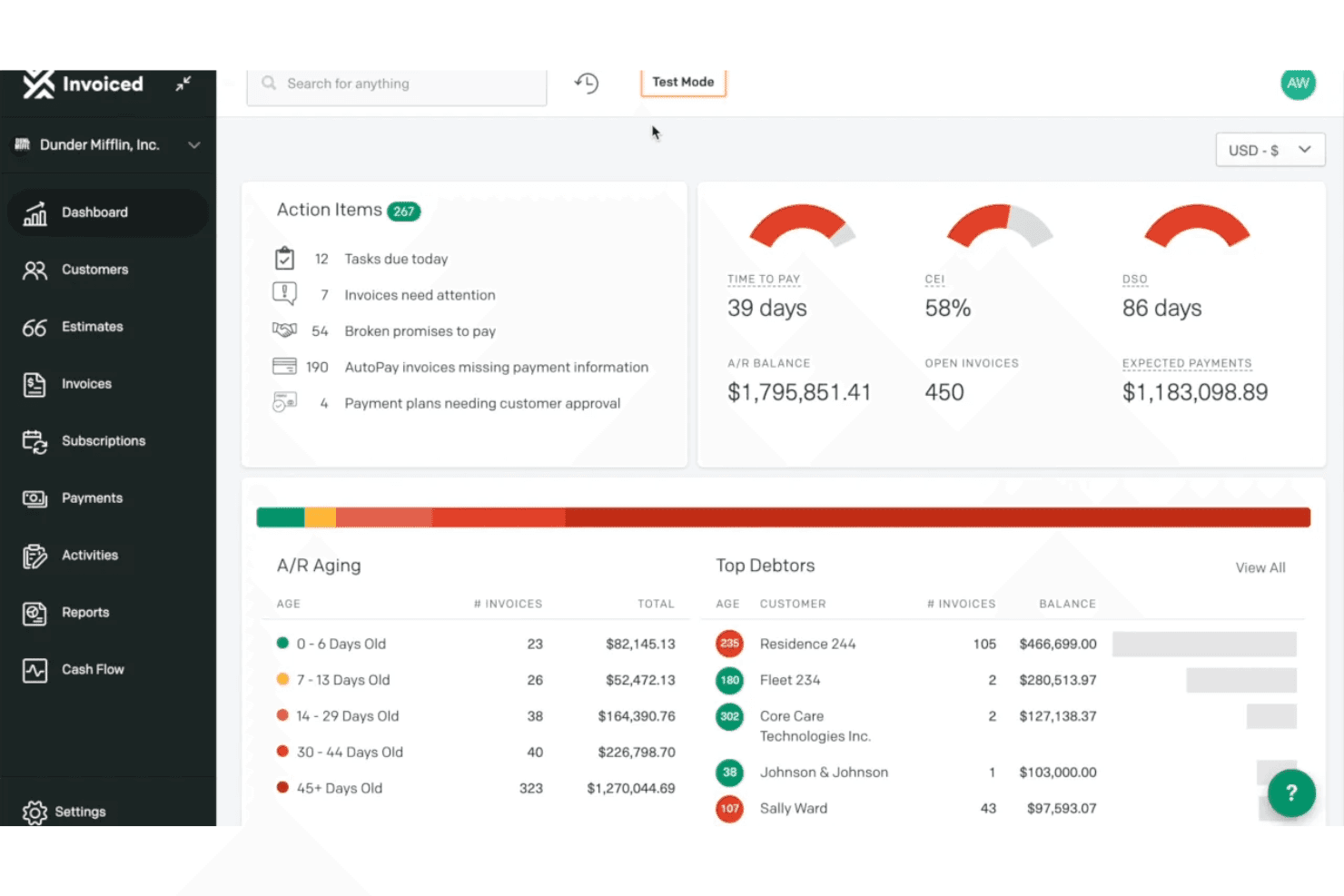This screenshot has height=896, width=1344.
Task: Click the Test Mode button
Action: click(x=683, y=82)
